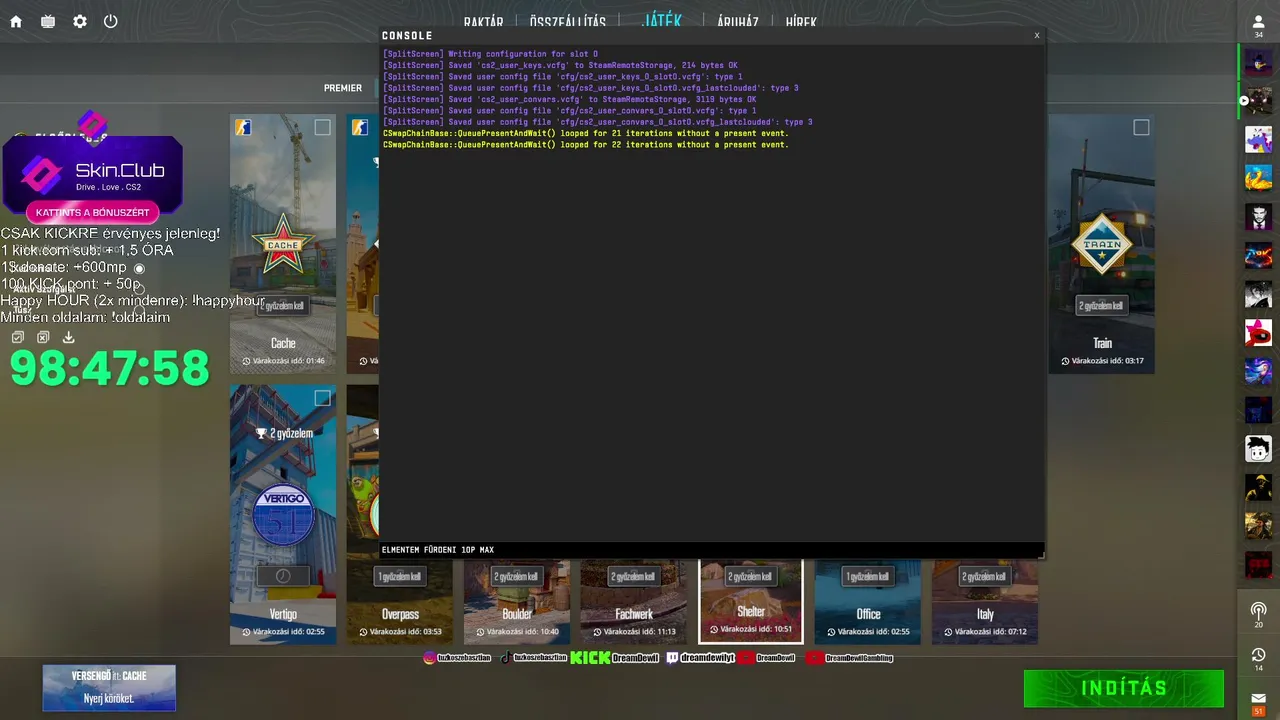Click the DreamDewilGambling YouTube link

pos(849,658)
